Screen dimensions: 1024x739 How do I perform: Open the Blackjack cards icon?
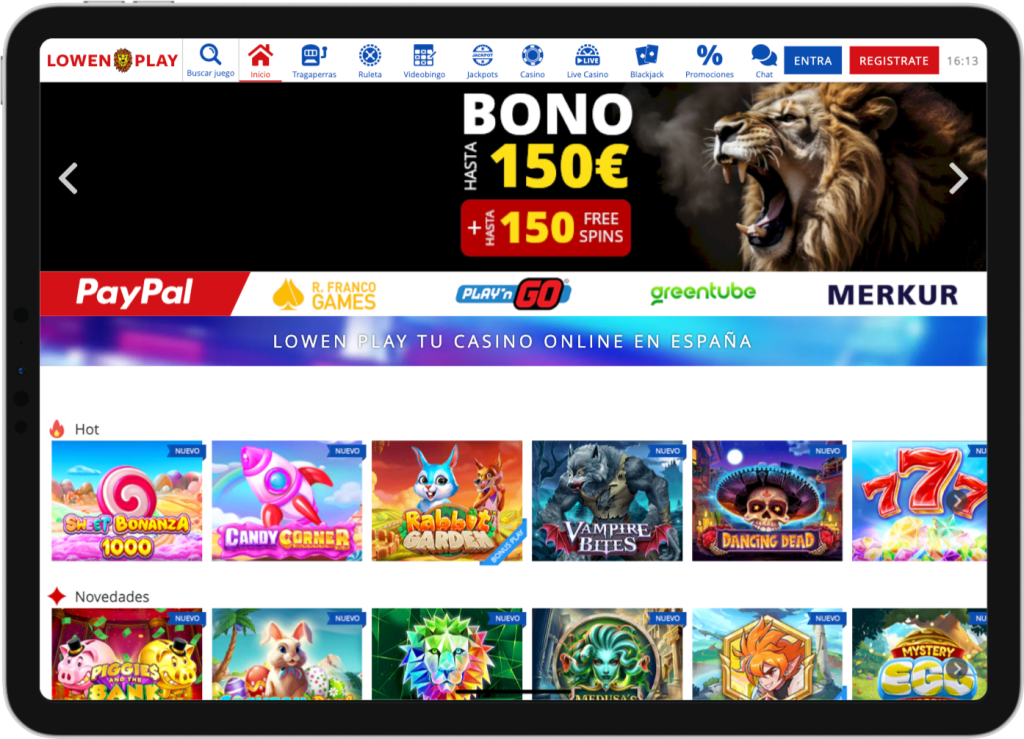[x=647, y=55]
